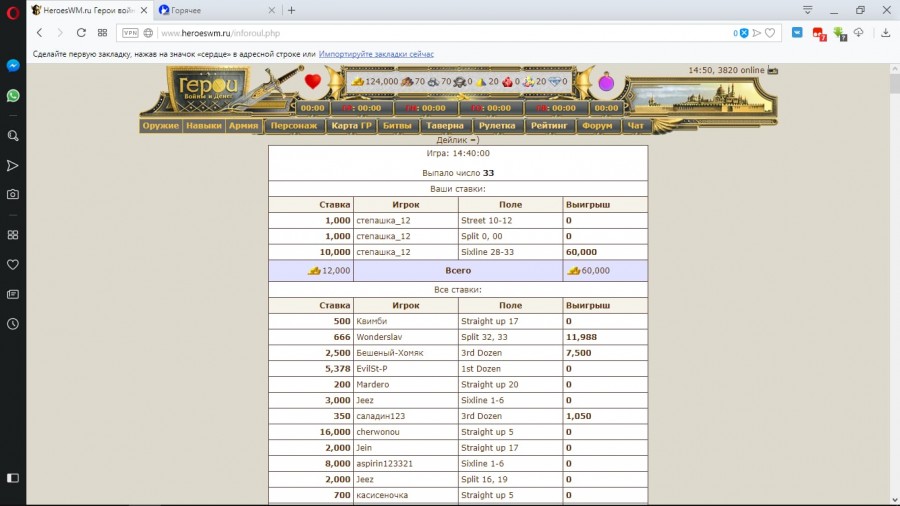
Task: Add page to bookmarks with heart icon
Action: tap(771, 33)
